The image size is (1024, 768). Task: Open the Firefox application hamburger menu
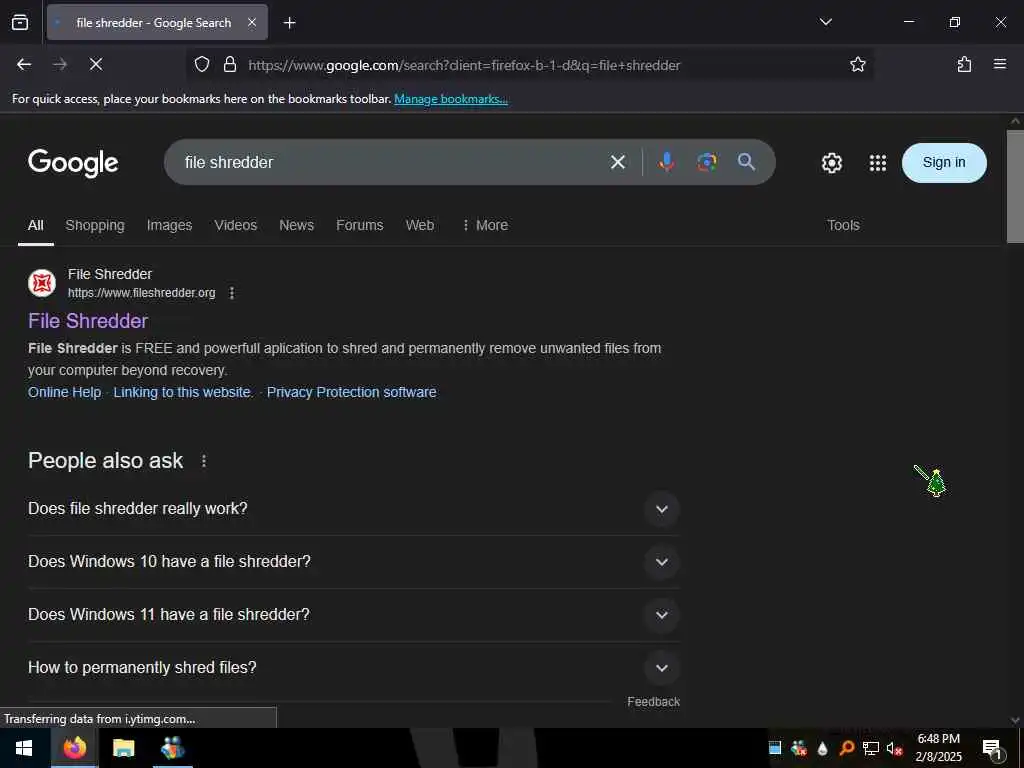pos(999,64)
